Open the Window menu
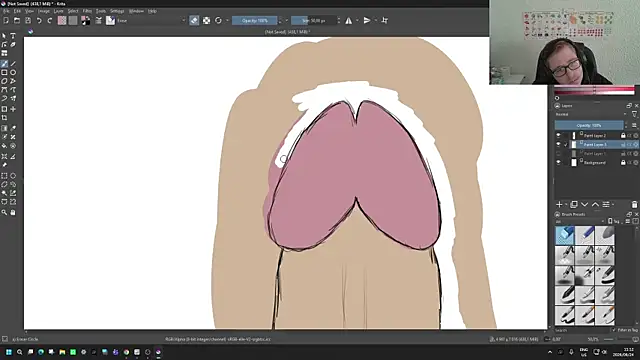 pos(136,11)
